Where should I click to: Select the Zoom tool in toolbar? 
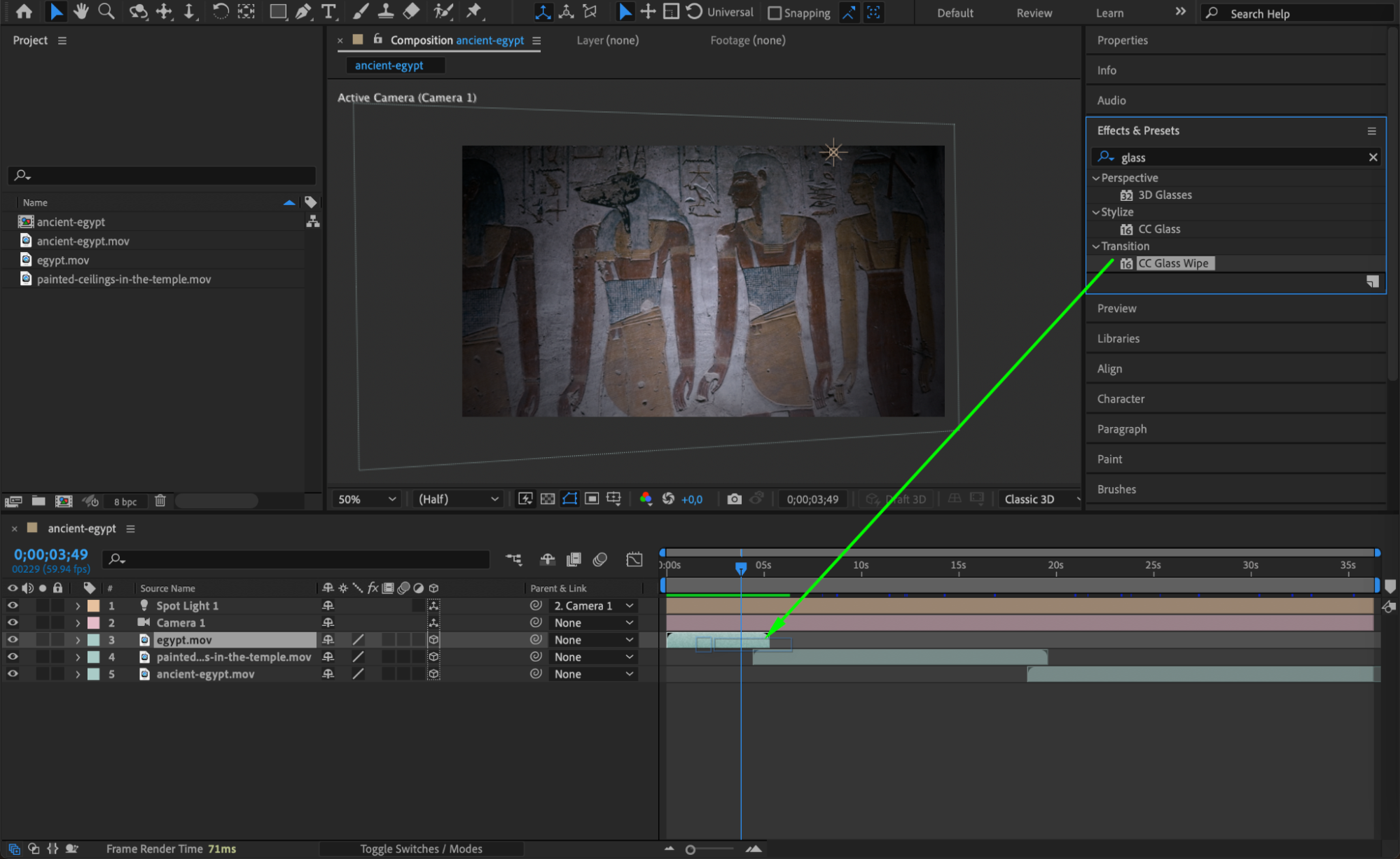[106, 11]
